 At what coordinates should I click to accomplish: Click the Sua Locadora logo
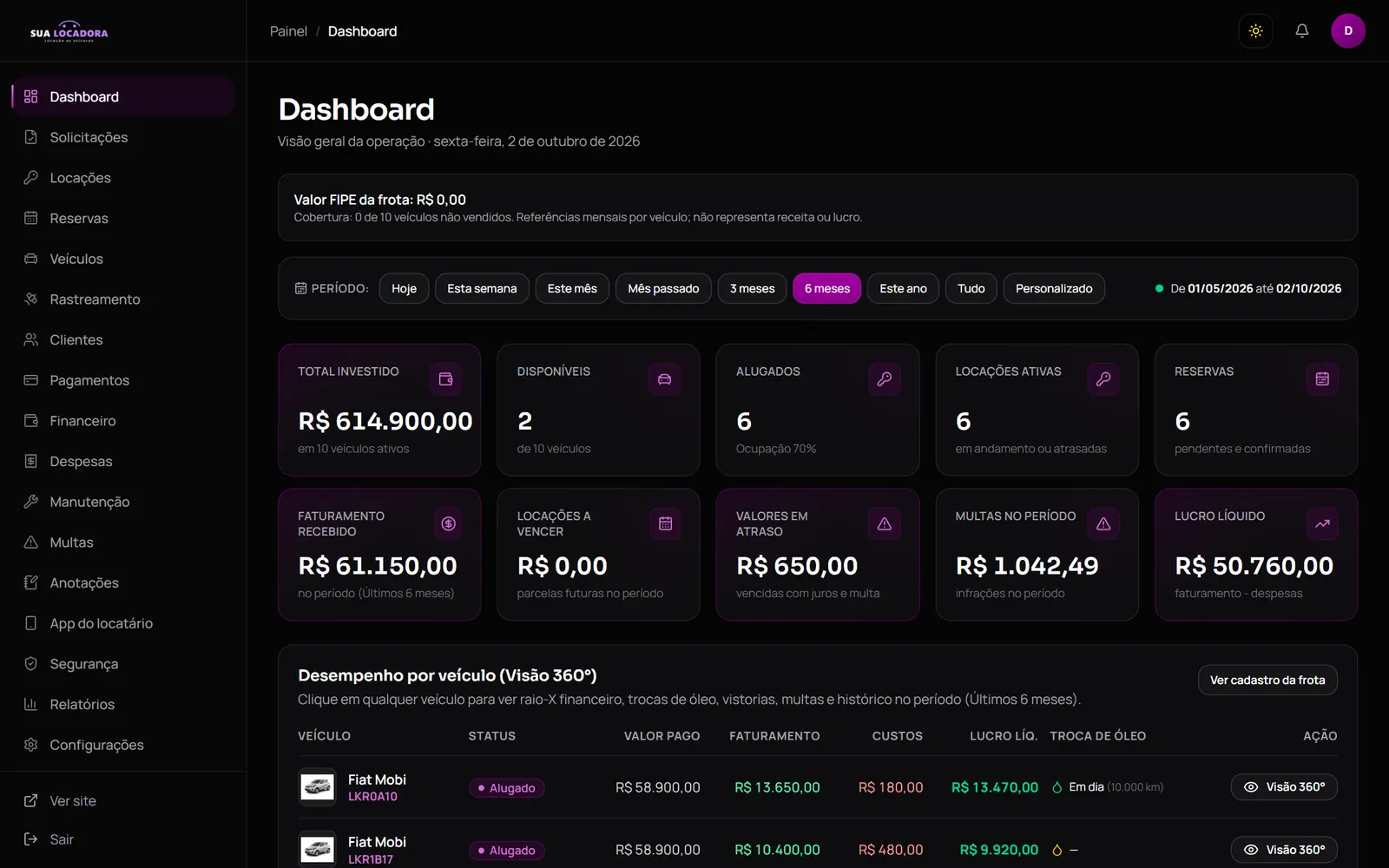pyautogui.click(x=69, y=32)
